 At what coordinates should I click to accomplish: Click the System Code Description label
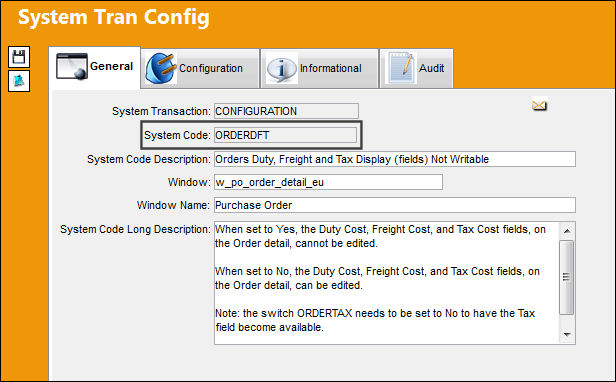[x=149, y=159]
